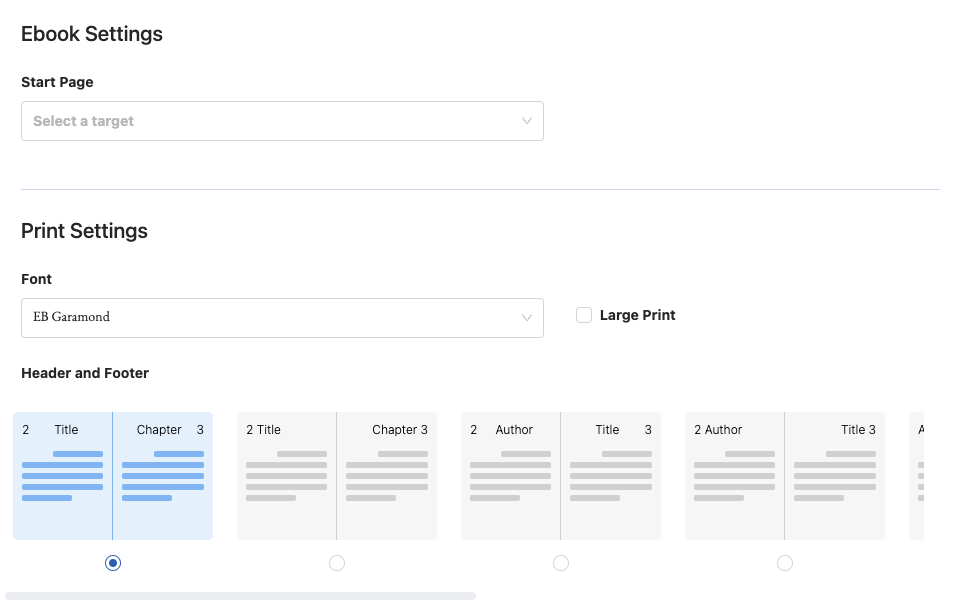This screenshot has height=603, width=964.
Task: Open the Start Page target selector
Action: coord(282,120)
